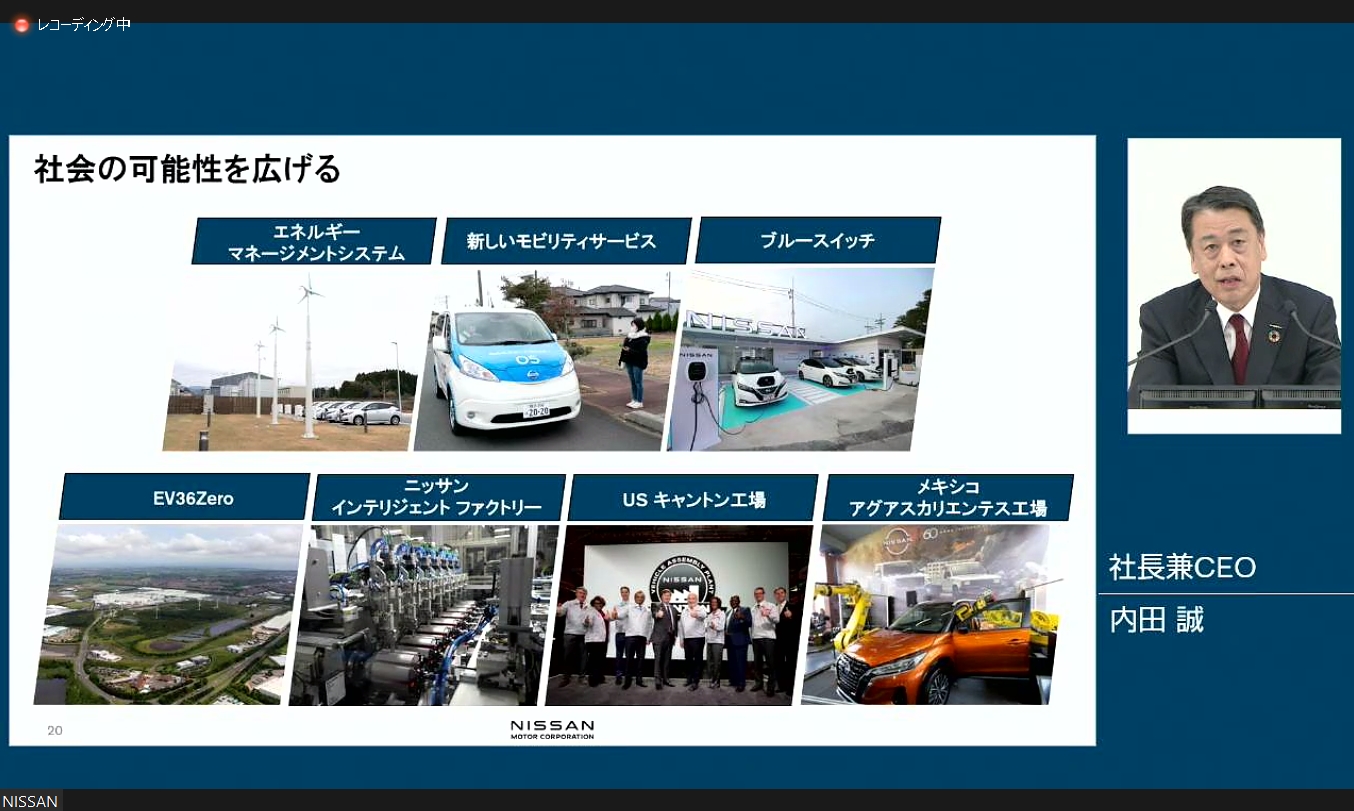The image size is (1354, 811).
Task: Click the メキシコ アグアスカリエンテス工場 banner
Action: coord(948,497)
